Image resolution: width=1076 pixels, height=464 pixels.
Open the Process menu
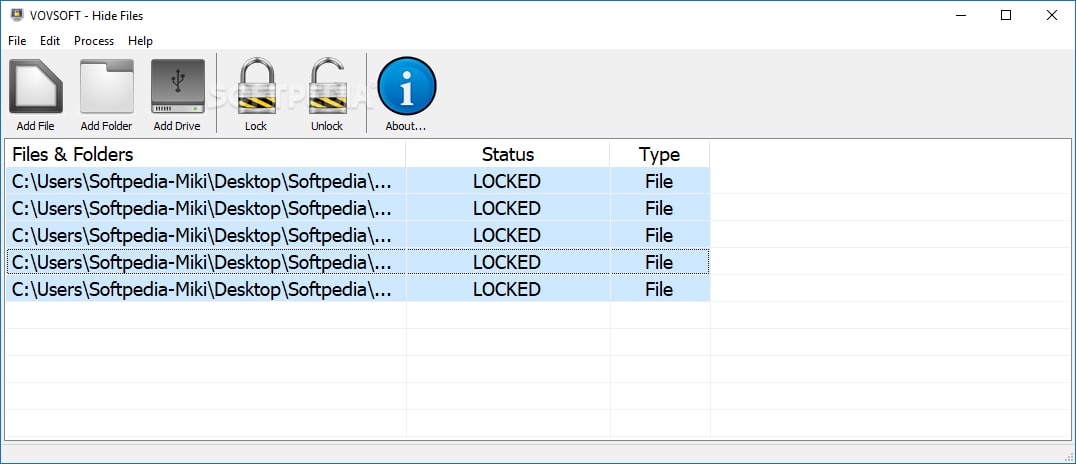[94, 41]
